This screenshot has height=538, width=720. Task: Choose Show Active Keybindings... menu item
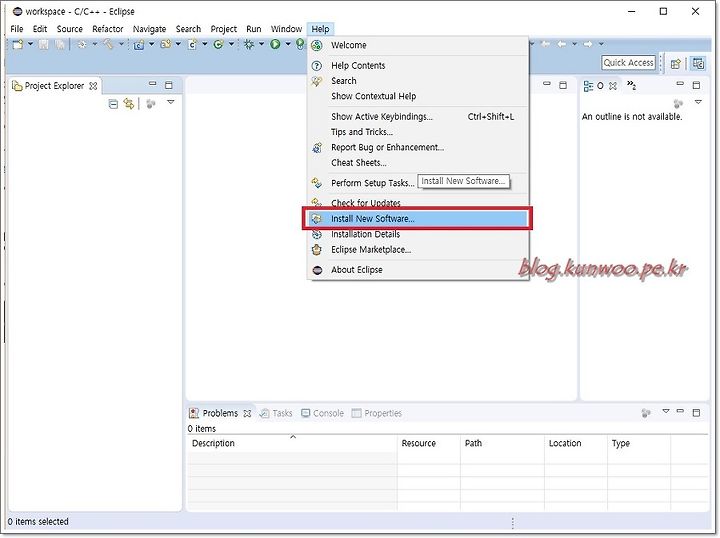click(x=417, y=117)
